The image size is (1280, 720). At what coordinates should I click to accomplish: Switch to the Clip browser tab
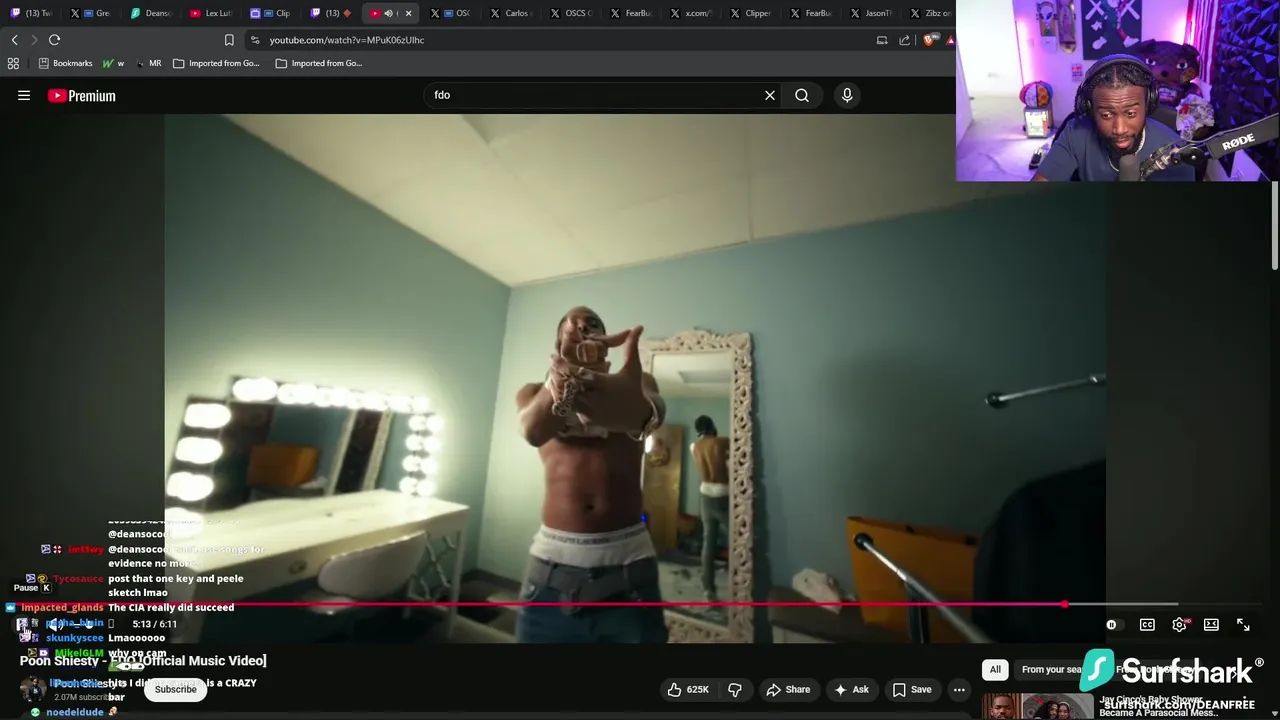click(271, 13)
